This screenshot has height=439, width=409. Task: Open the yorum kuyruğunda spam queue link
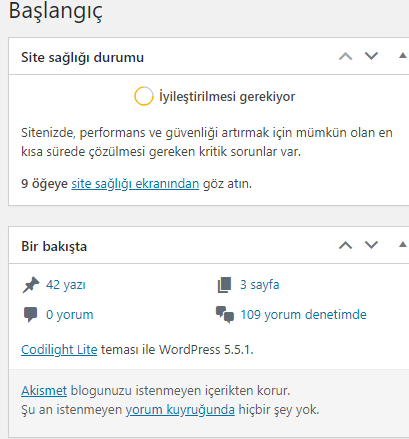(x=180, y=409)
